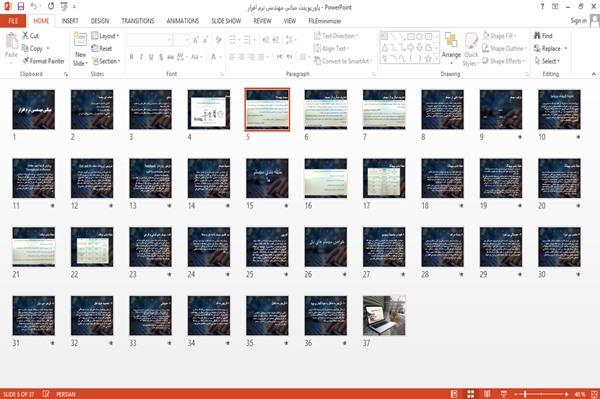Click the Undo arrow in the title bar
The width and height of the screenshot is (600, 399).
click(34, 6)
